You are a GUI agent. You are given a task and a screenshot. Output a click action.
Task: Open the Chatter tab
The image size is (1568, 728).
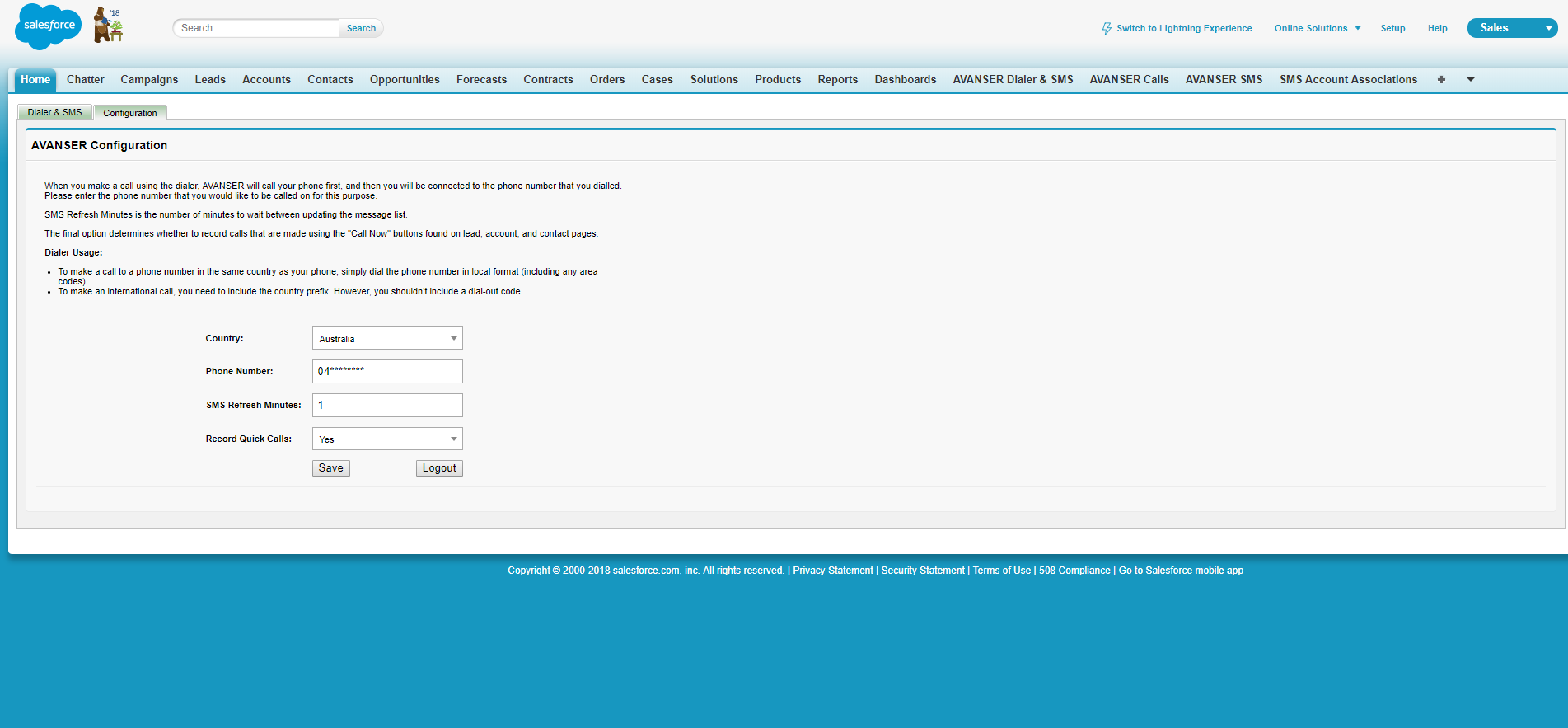coord(86,80)
